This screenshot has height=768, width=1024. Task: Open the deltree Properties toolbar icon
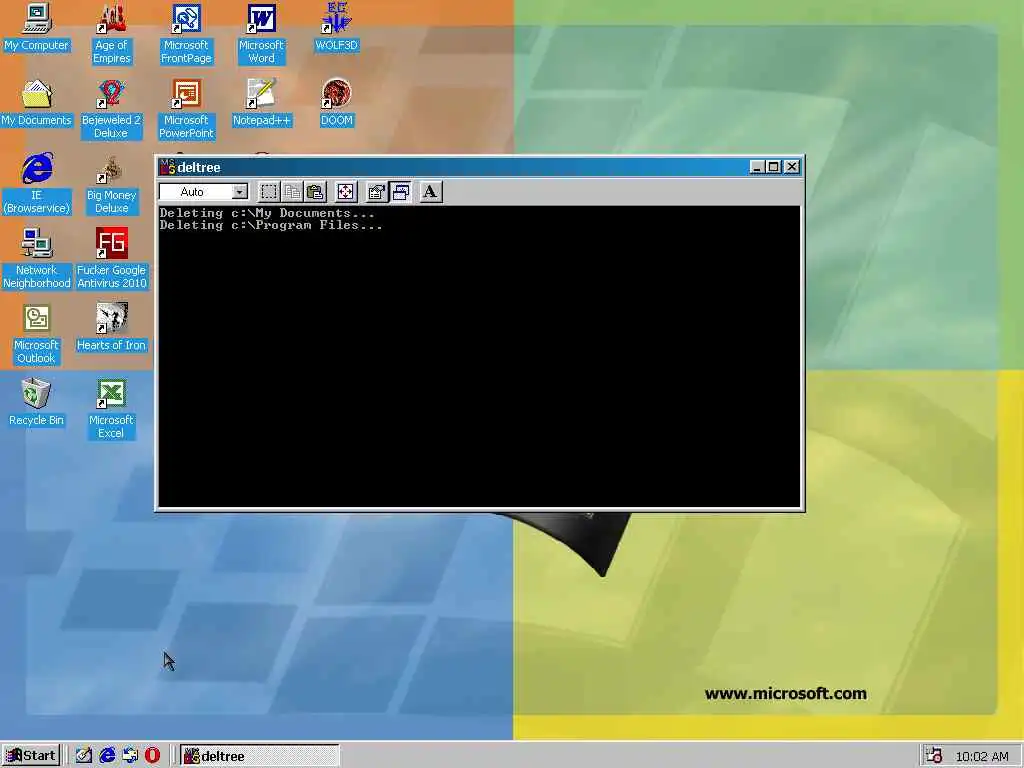pos(377,191)
